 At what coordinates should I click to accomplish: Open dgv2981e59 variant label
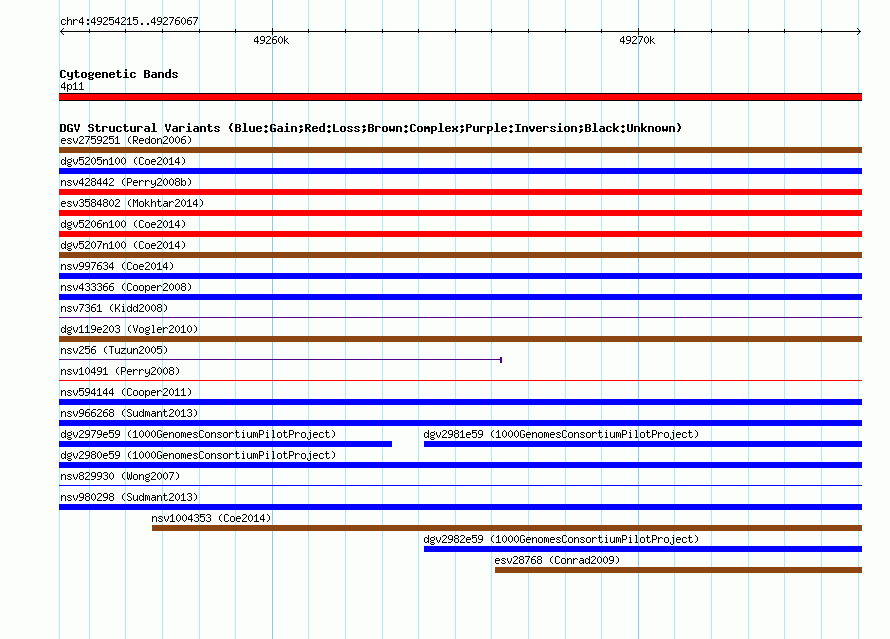click(x=561, y=434)
